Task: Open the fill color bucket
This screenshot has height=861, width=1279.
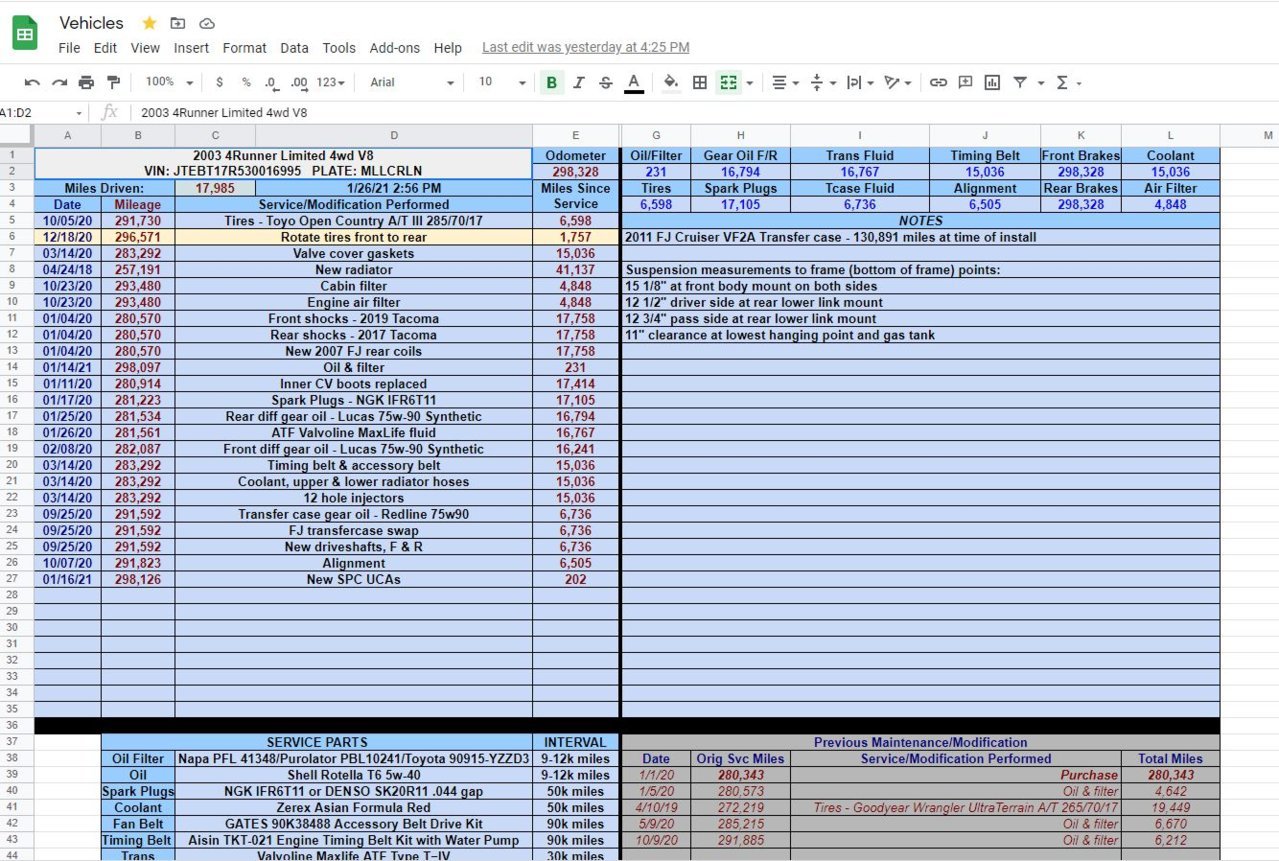Action: pyautogui.click(x=671, y=82)
